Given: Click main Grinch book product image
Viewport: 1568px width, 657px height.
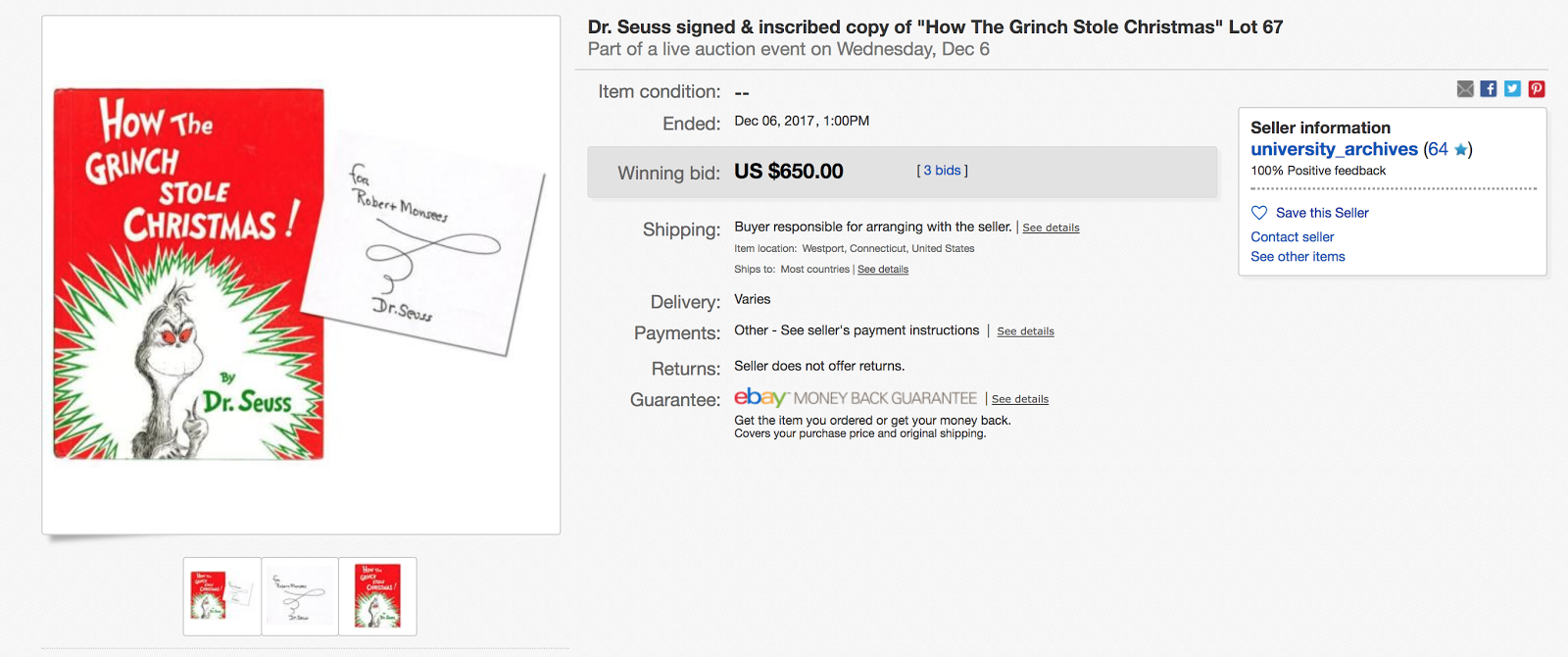Looking at the screenshot, I should coord(300,275).
